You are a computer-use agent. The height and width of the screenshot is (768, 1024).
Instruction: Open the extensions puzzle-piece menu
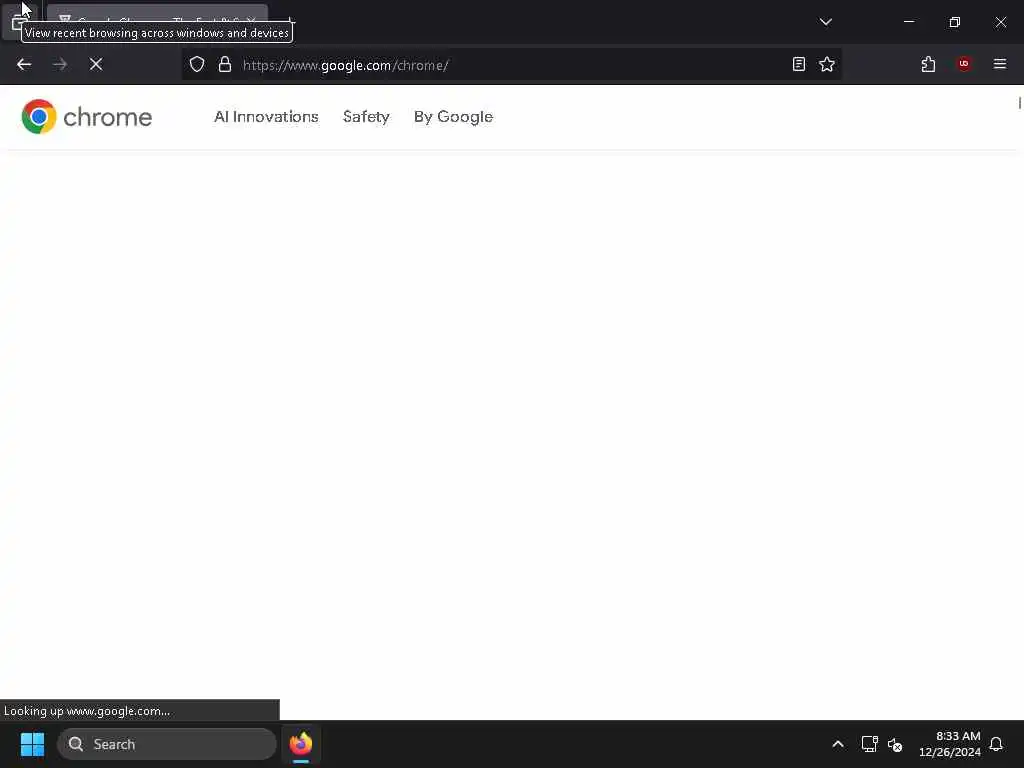[928, 64]
